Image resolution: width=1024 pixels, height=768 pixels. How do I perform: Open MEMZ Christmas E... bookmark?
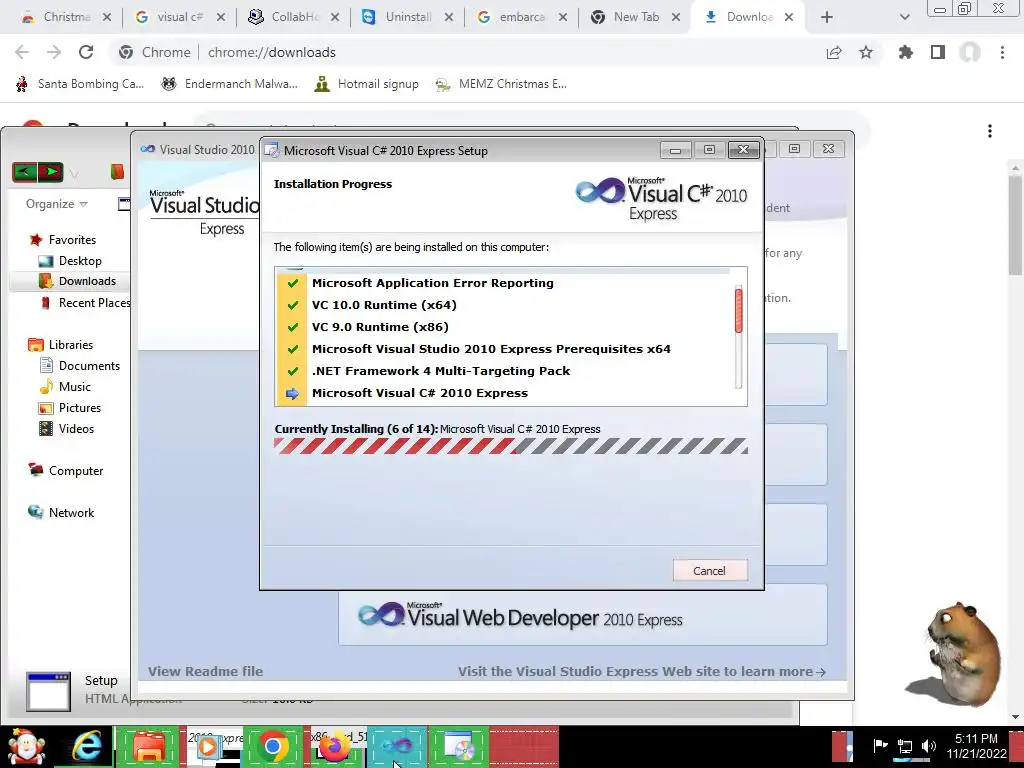pyautogui.click(x=501, y=84)
